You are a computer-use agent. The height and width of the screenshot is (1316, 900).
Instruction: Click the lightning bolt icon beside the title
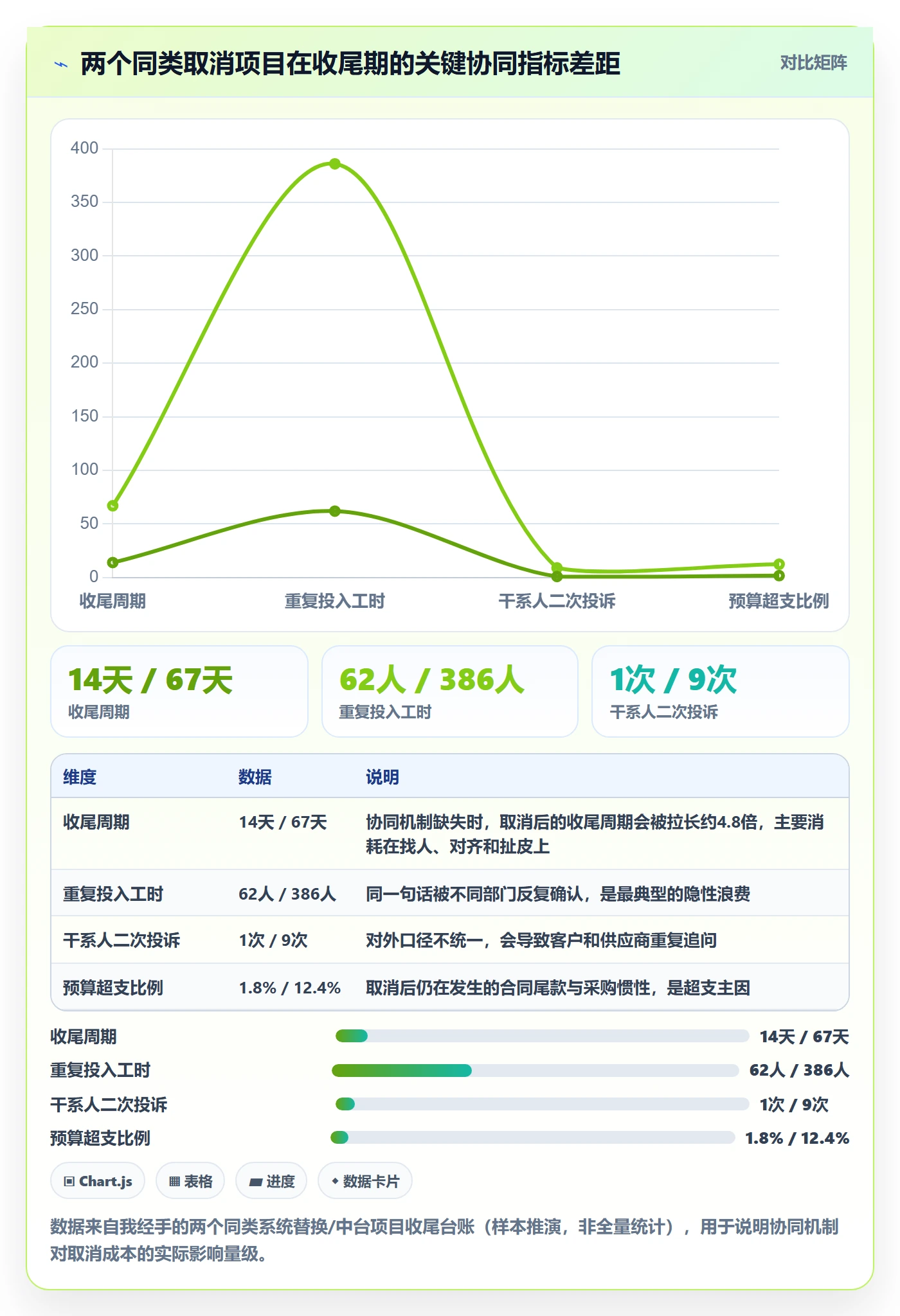coord(61,64)
